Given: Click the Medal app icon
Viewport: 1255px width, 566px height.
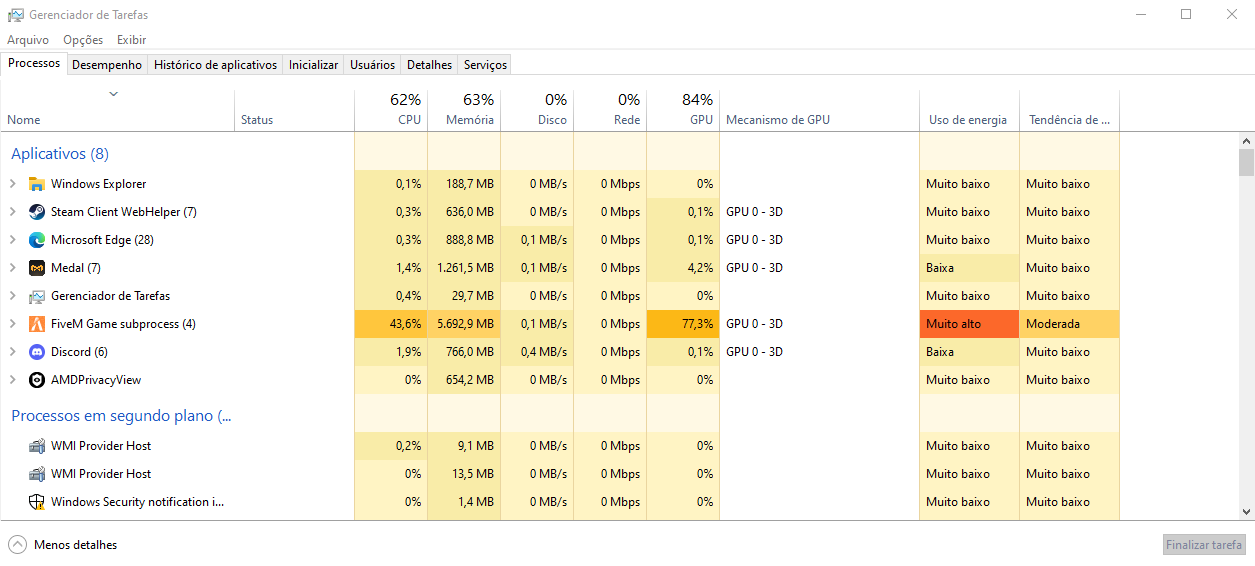Looking at the screenshot, I should [37, 268].
